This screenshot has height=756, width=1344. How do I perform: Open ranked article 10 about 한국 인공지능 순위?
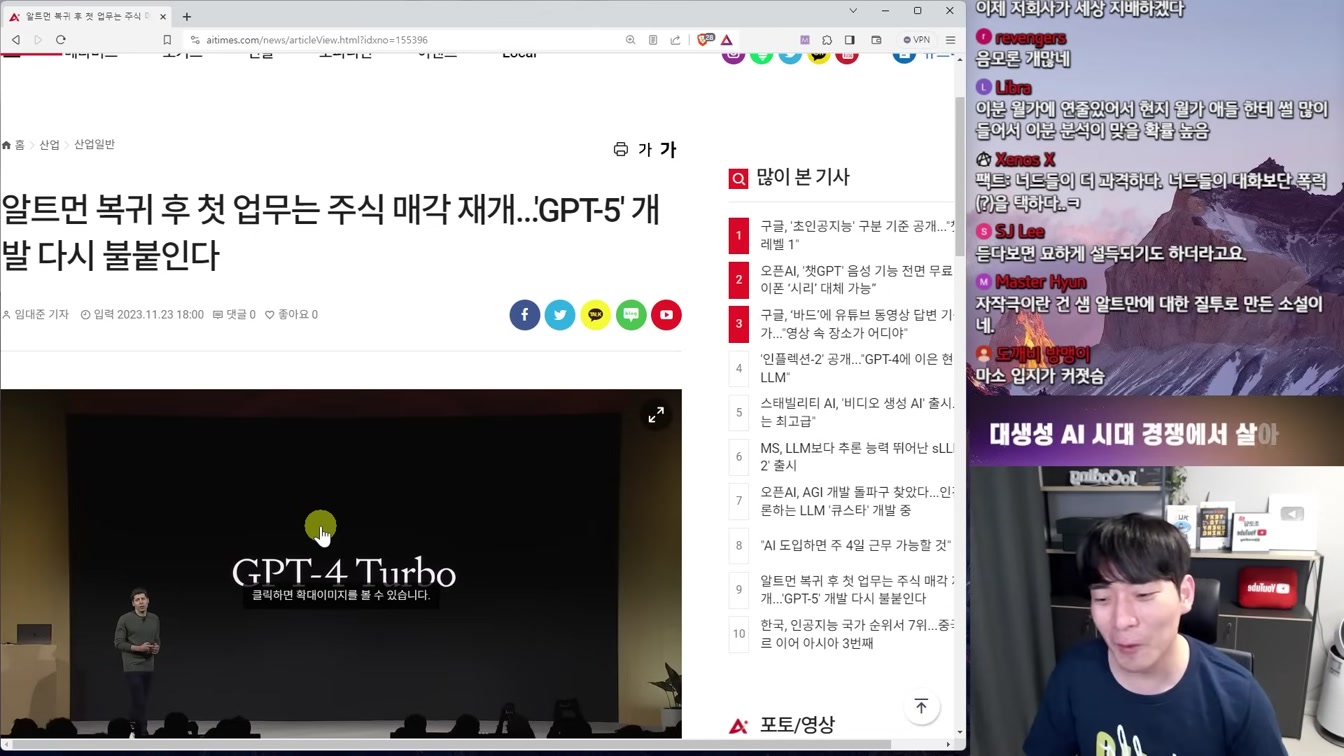[x=857, y=634]
